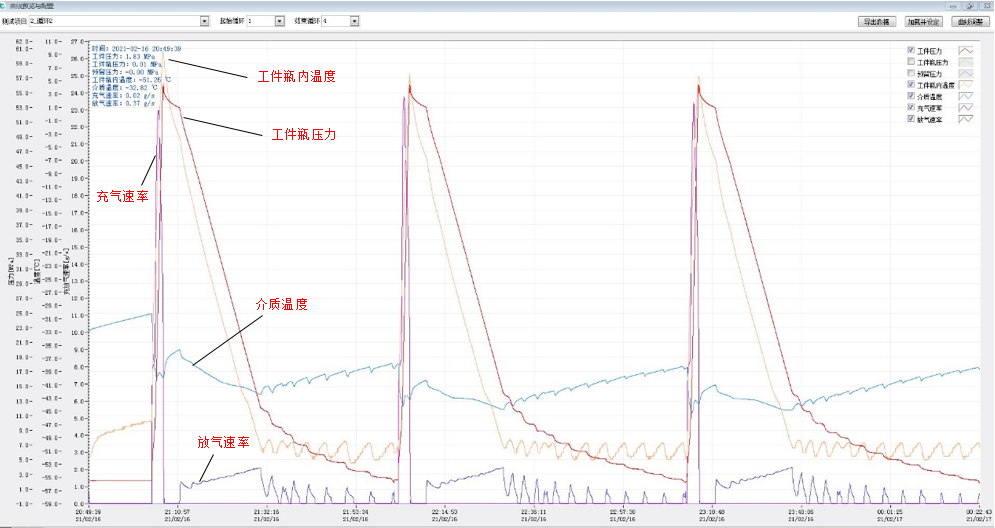This screenshot has width=995, height=528.
Task: Click the magenta 充气速率 legend line icon
Action: coord(966,108)
